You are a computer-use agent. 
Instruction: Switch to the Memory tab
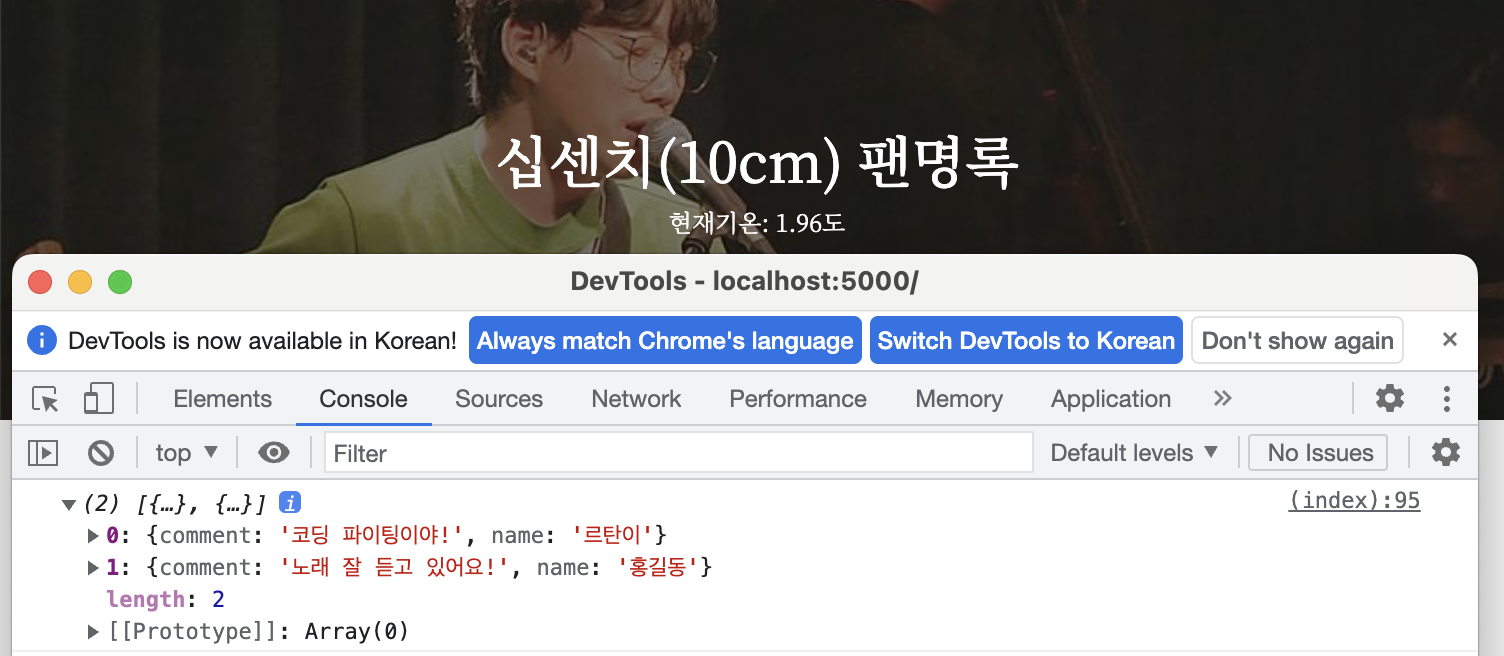[x=959, y=399]
